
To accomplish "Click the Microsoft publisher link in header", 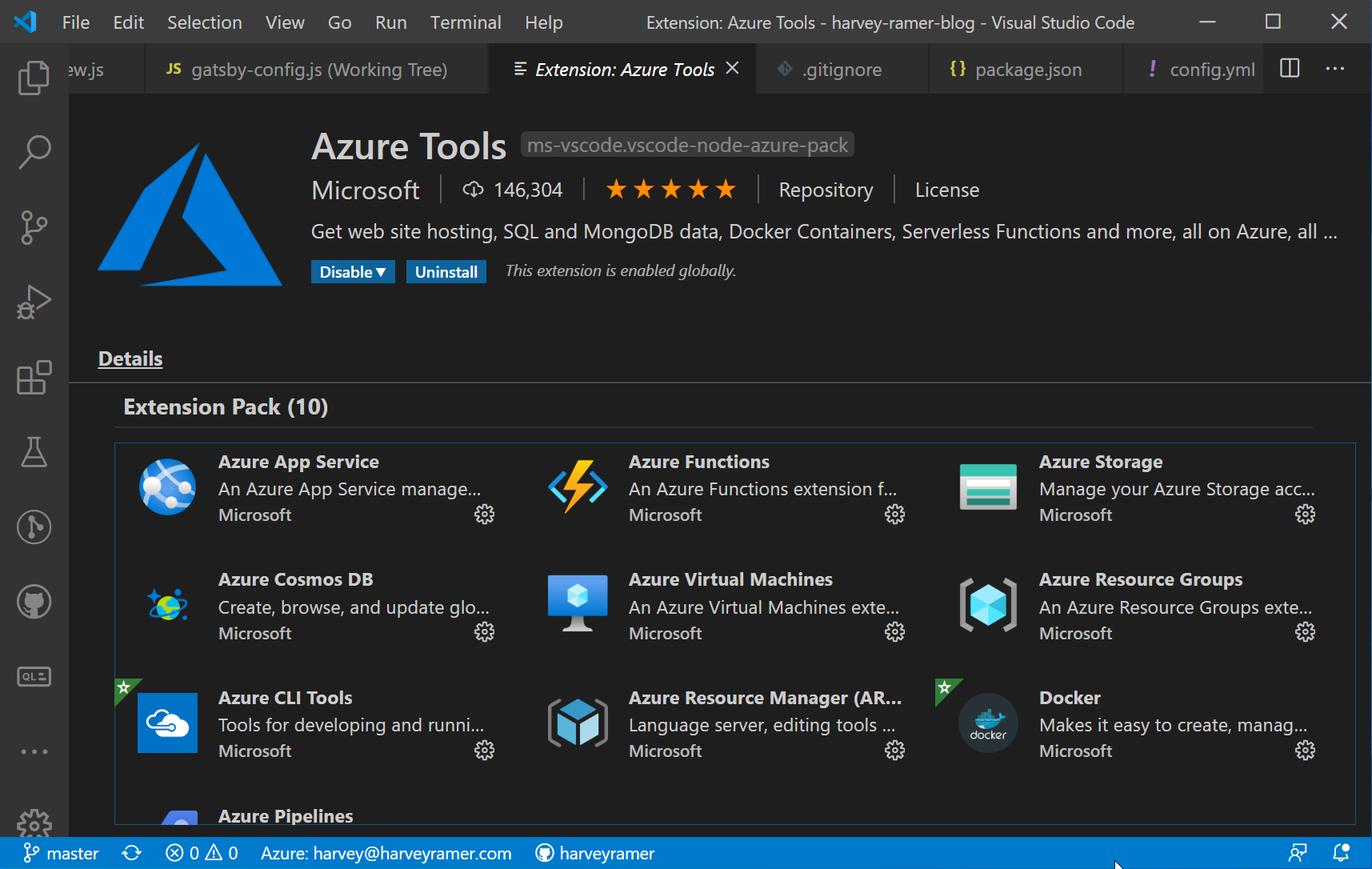I will click(366, 190).
